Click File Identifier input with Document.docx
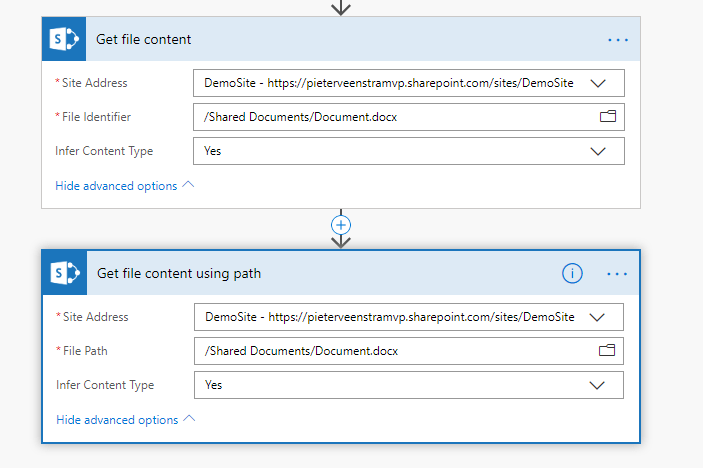Screen dimensions: 703x468 408,117
